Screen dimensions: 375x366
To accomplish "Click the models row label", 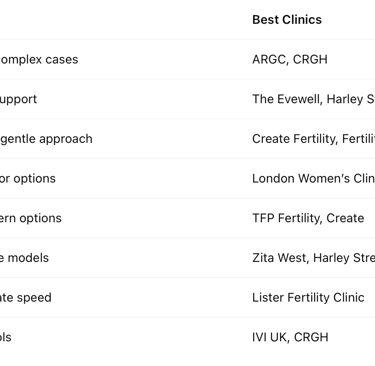I will tap(24, 258).
